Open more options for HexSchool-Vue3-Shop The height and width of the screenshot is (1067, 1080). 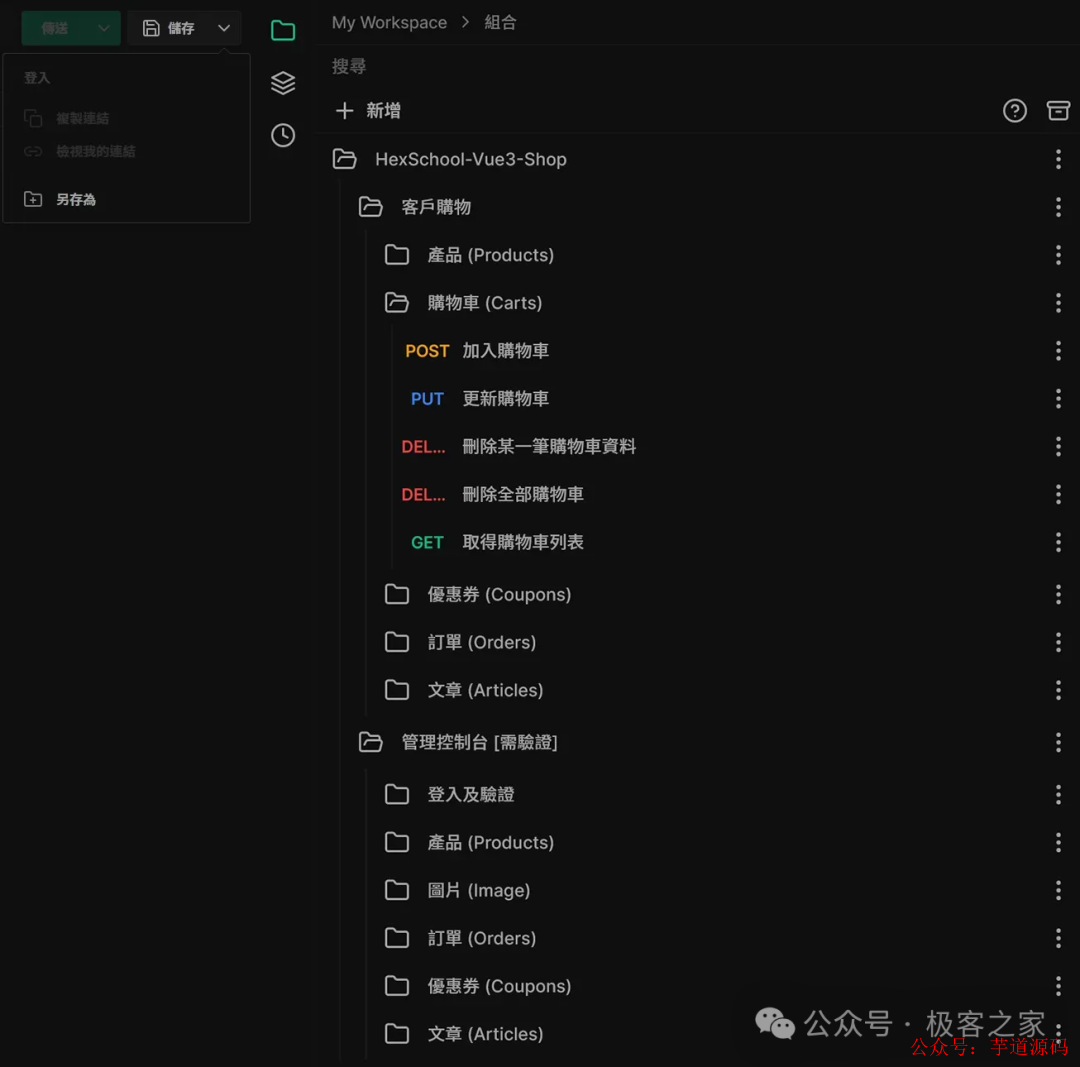click(x=1058, y=159)
